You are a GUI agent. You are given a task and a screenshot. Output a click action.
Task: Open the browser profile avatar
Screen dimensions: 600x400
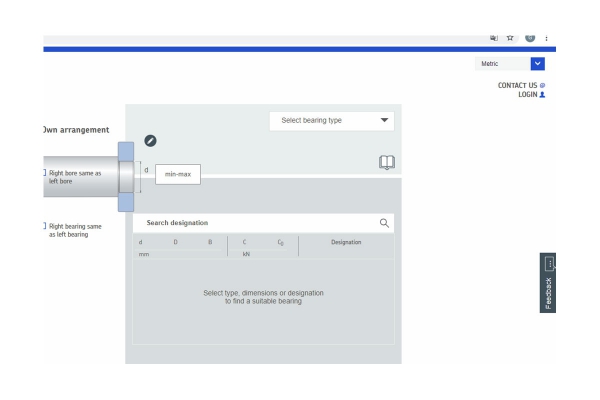point(530,38)
